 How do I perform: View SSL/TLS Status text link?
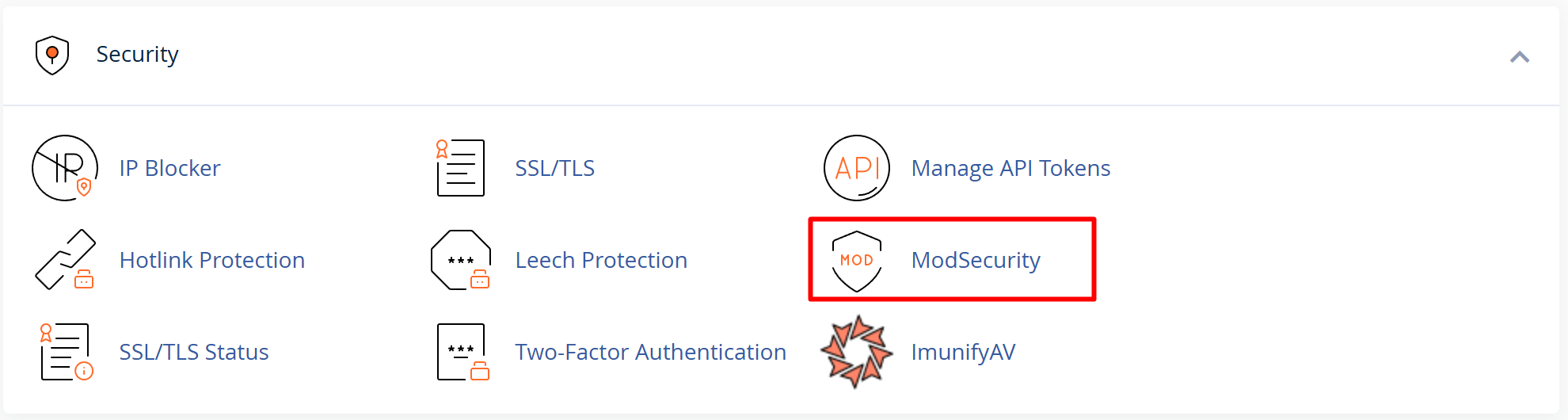tap(194, 352)
